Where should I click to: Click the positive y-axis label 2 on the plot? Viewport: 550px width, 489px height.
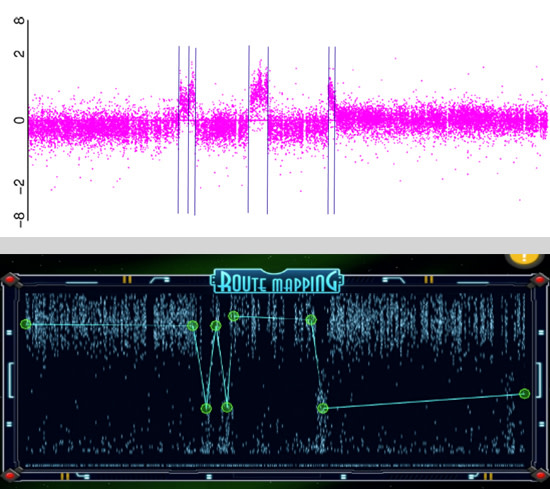click(19, 53)
